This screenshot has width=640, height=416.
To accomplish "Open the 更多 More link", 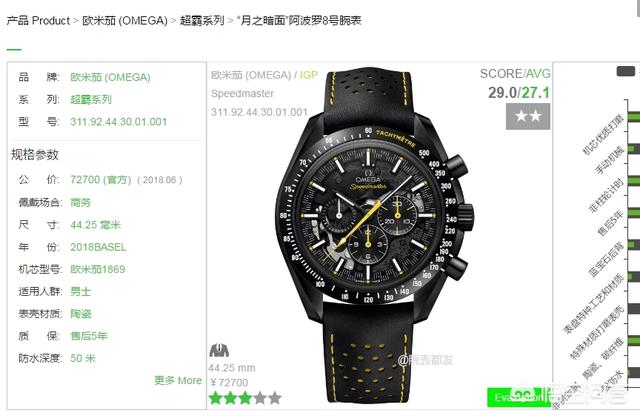I will pos(178,380).
